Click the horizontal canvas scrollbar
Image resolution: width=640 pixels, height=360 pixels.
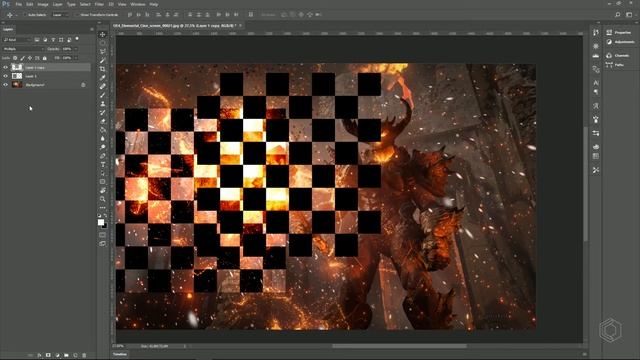pos(399,346)
